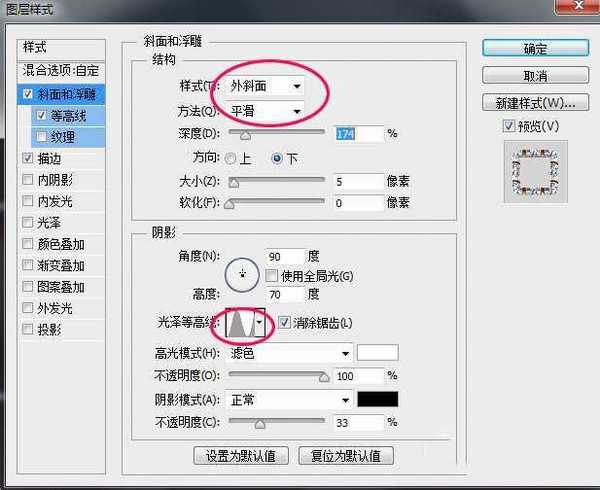The width and height of the screenshot is (600, 490).
Task: Click 设置为默认值 button
Action: pyautogui.click(x=241, y=456)
